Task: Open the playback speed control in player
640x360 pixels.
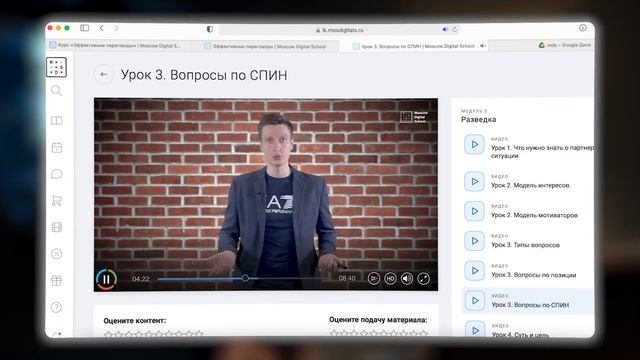Action: coord(373,279)
